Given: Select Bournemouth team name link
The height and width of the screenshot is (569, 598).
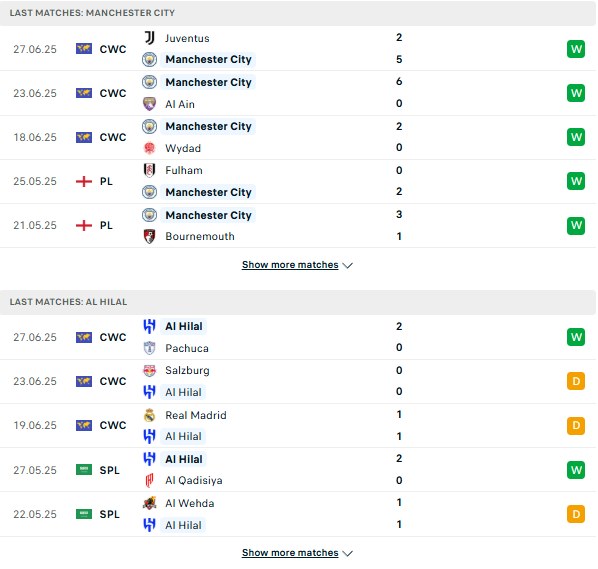Looking at the screenshot, I should [x=200, y=236].
